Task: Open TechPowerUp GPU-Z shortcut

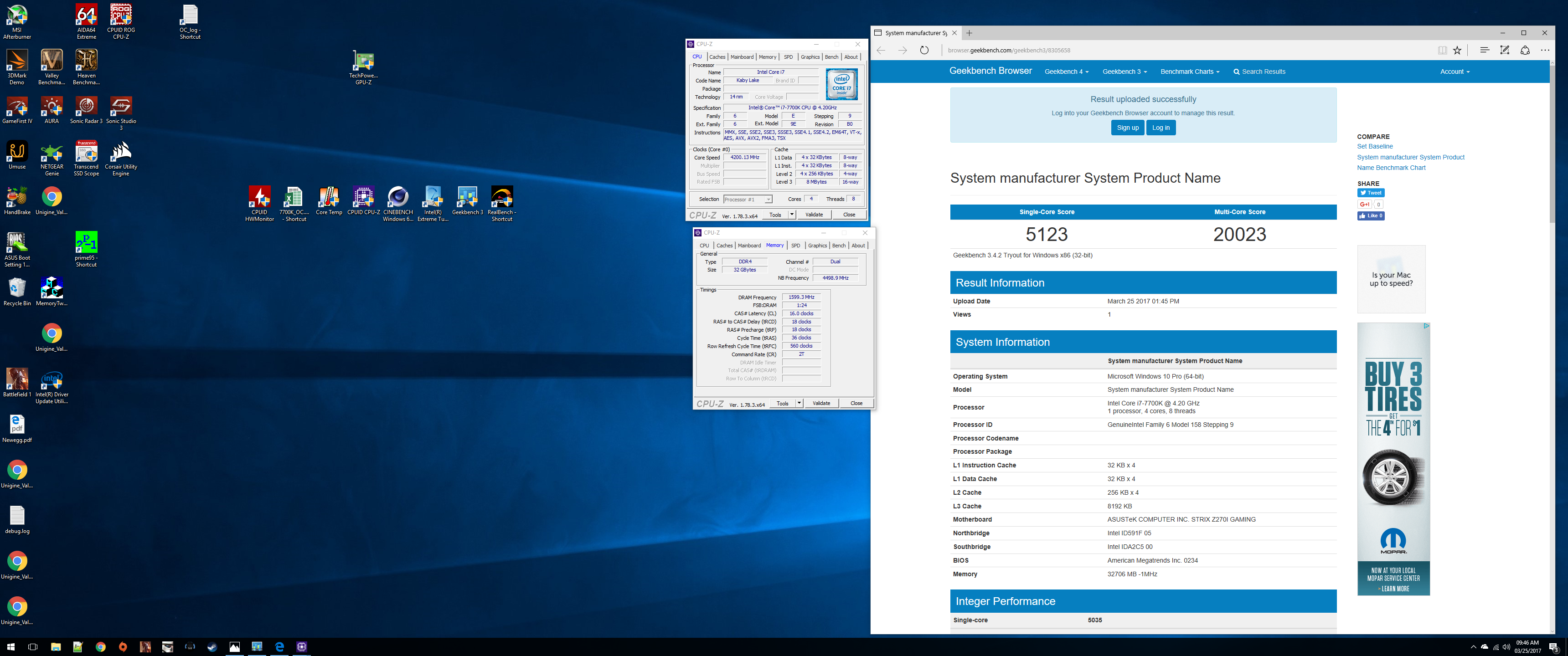Action: pyautogui.click(x=363, y=67)
